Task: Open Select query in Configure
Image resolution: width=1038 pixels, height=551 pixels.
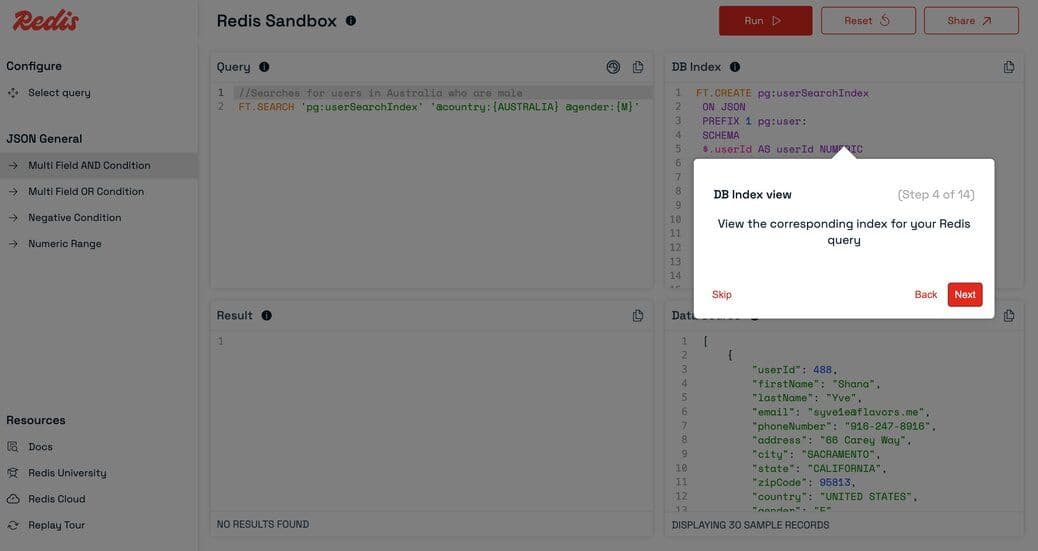Action: pos(59,93)
